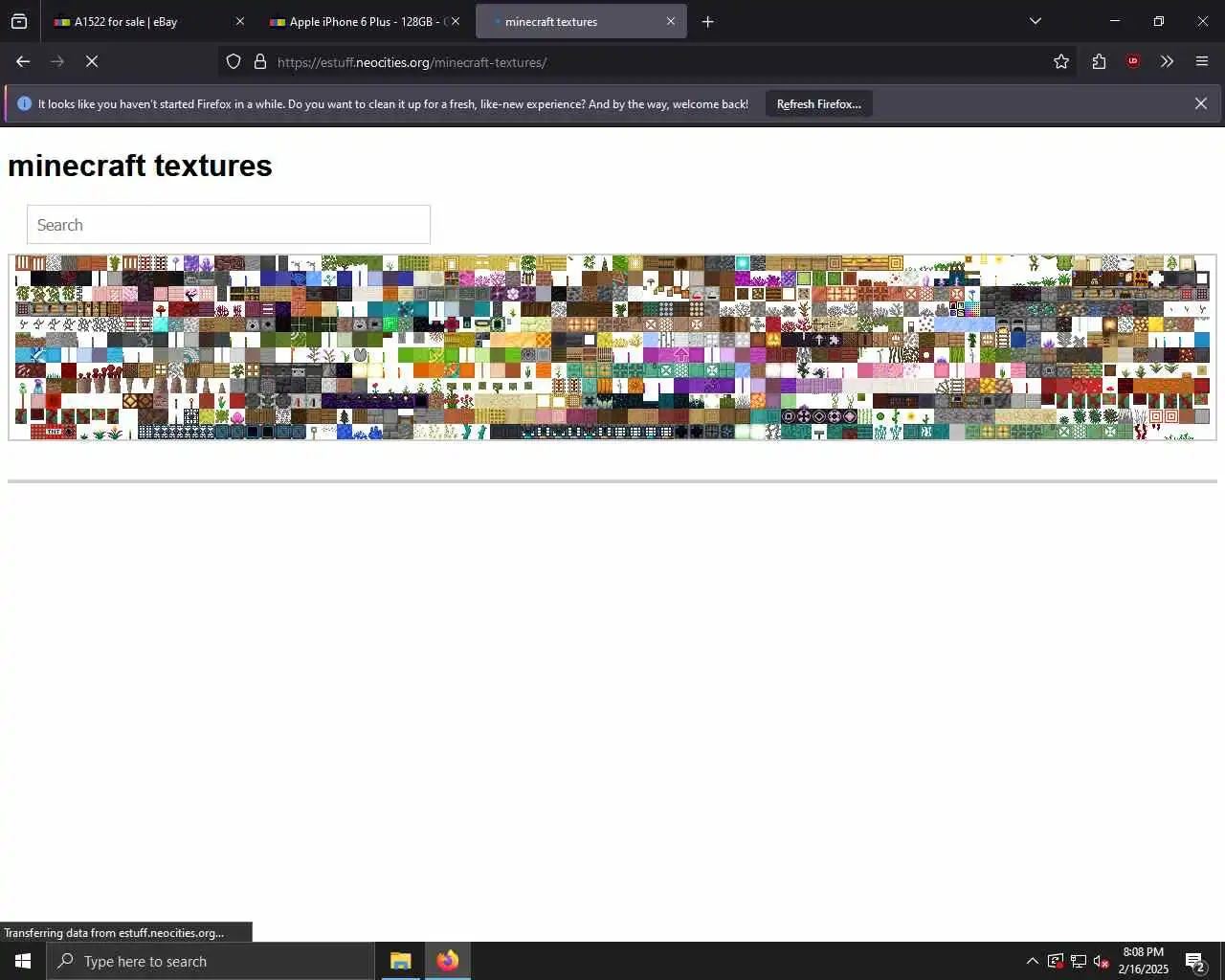Click the info icon in notification bar
Image resolution: width=1225 pixels, height=980 pixels.
[x=25, y=103]
